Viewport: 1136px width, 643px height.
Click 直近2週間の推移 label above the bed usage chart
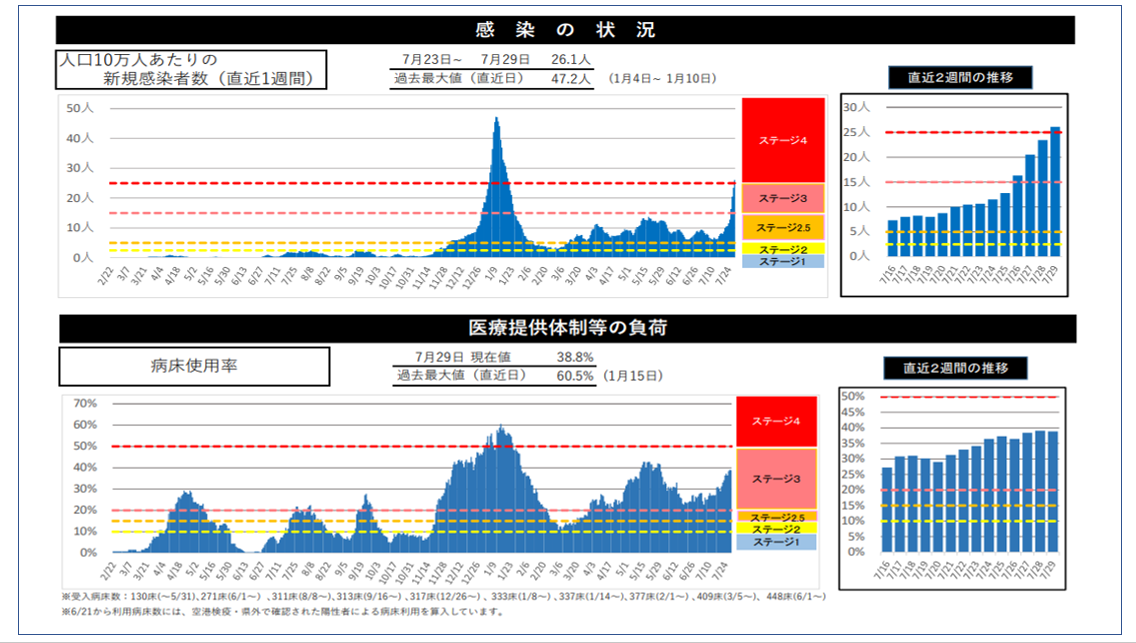(955, 368)
